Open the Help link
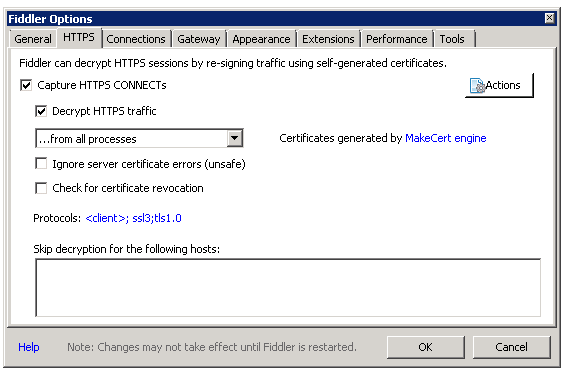The width and height of the screenshot is (574, 383). tap(29, 347)
